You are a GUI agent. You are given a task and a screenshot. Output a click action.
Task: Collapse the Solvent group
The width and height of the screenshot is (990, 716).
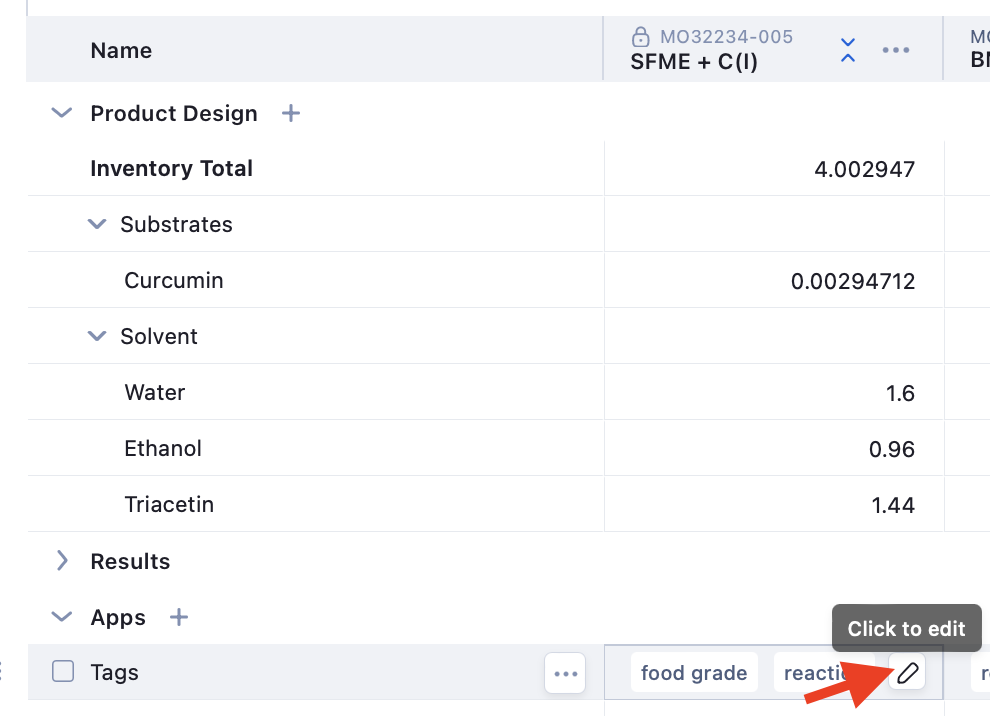97,336
